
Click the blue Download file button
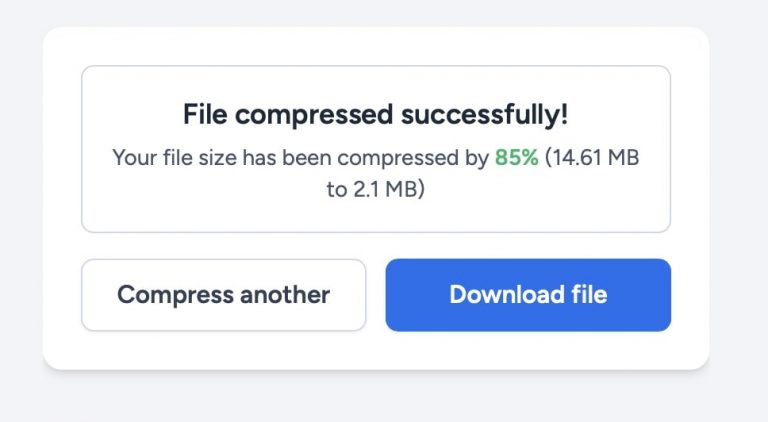click(528, 295)
